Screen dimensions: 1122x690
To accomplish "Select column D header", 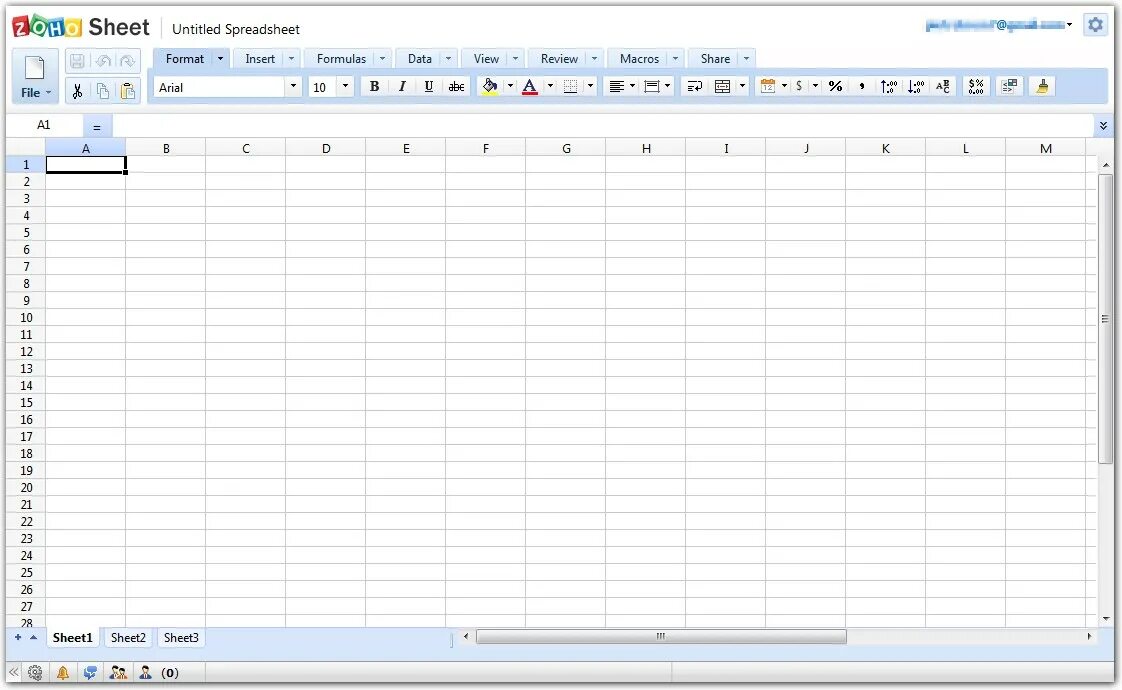I will (x=326, y=148).
